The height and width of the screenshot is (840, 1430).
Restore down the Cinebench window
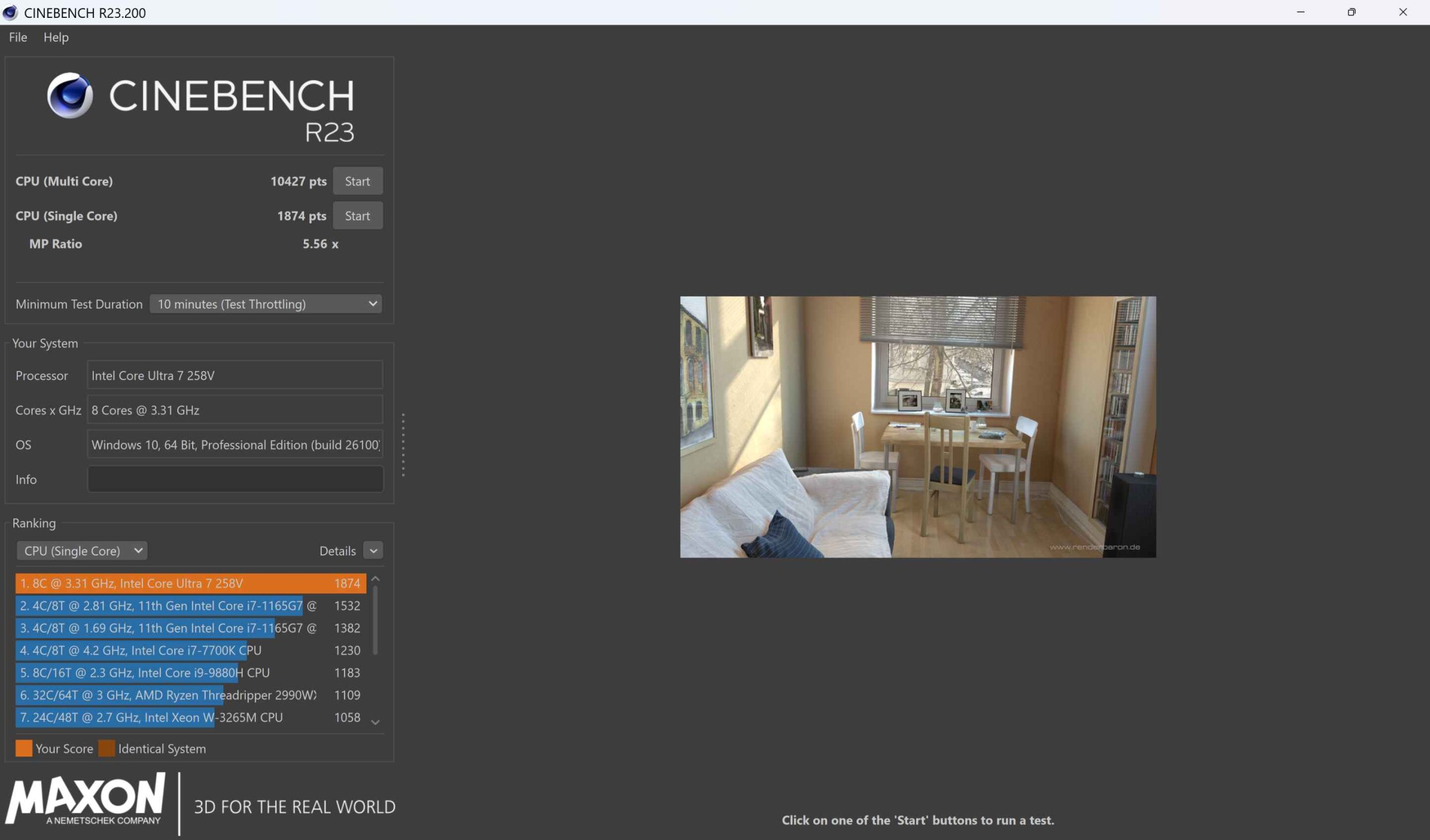pos(1351,12)
